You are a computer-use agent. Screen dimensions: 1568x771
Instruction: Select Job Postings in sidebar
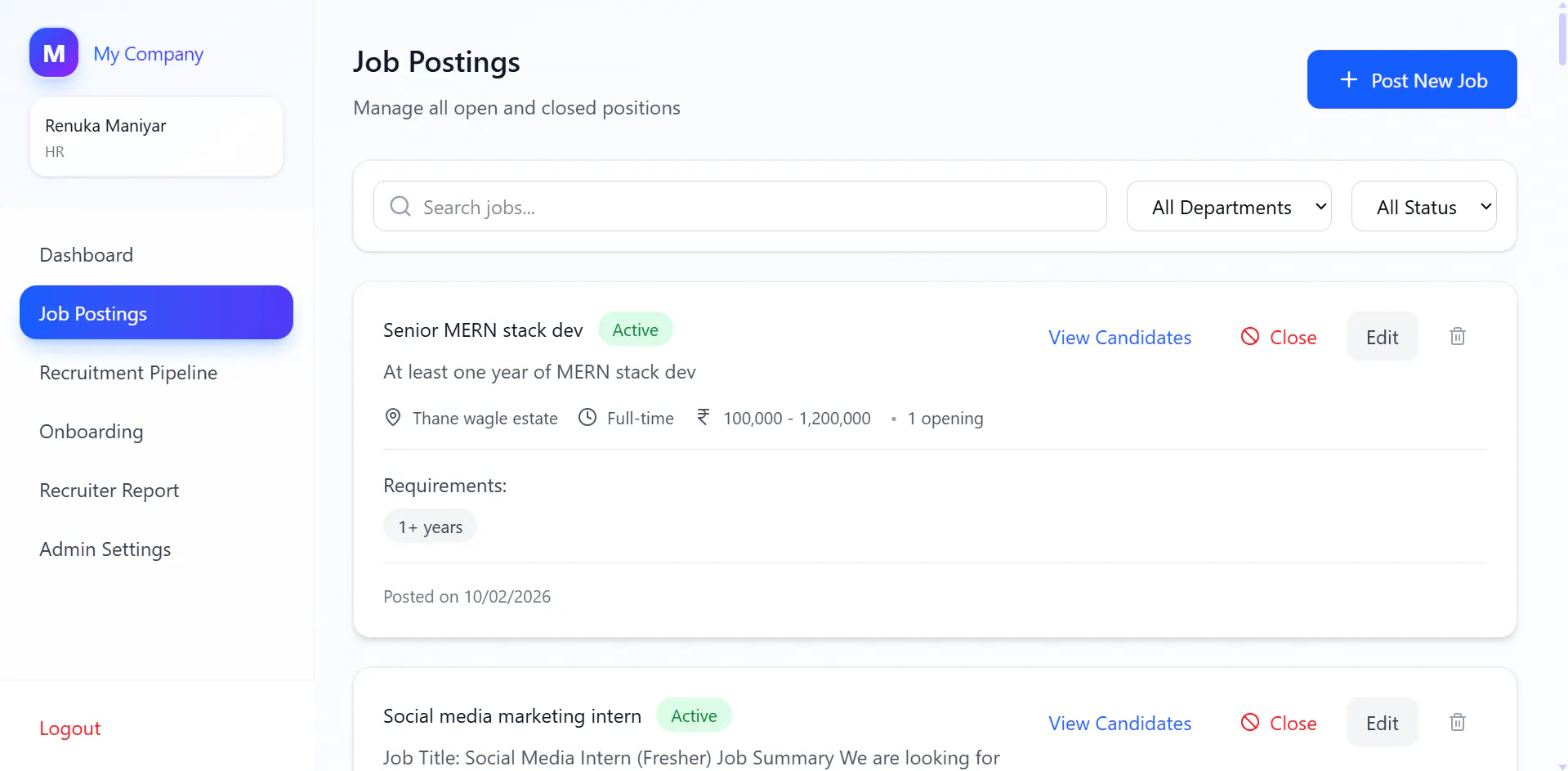[156, 312]
